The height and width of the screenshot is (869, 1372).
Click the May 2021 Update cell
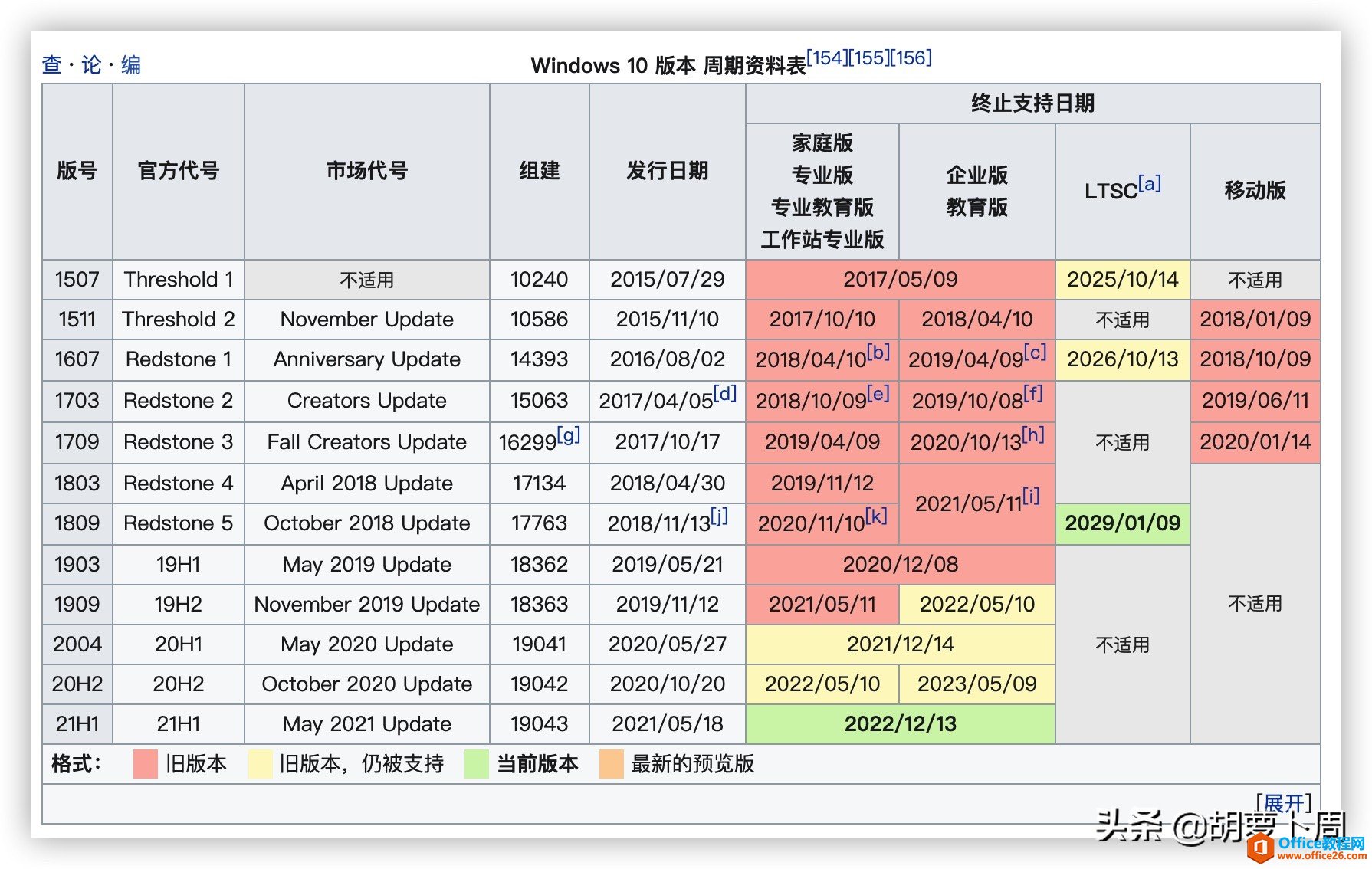tap(367, 724)
